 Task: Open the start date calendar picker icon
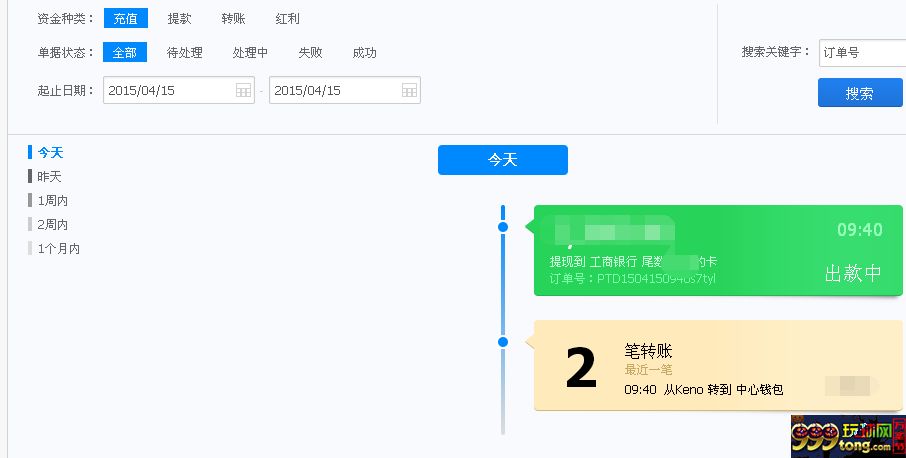[x=243, y=90]
